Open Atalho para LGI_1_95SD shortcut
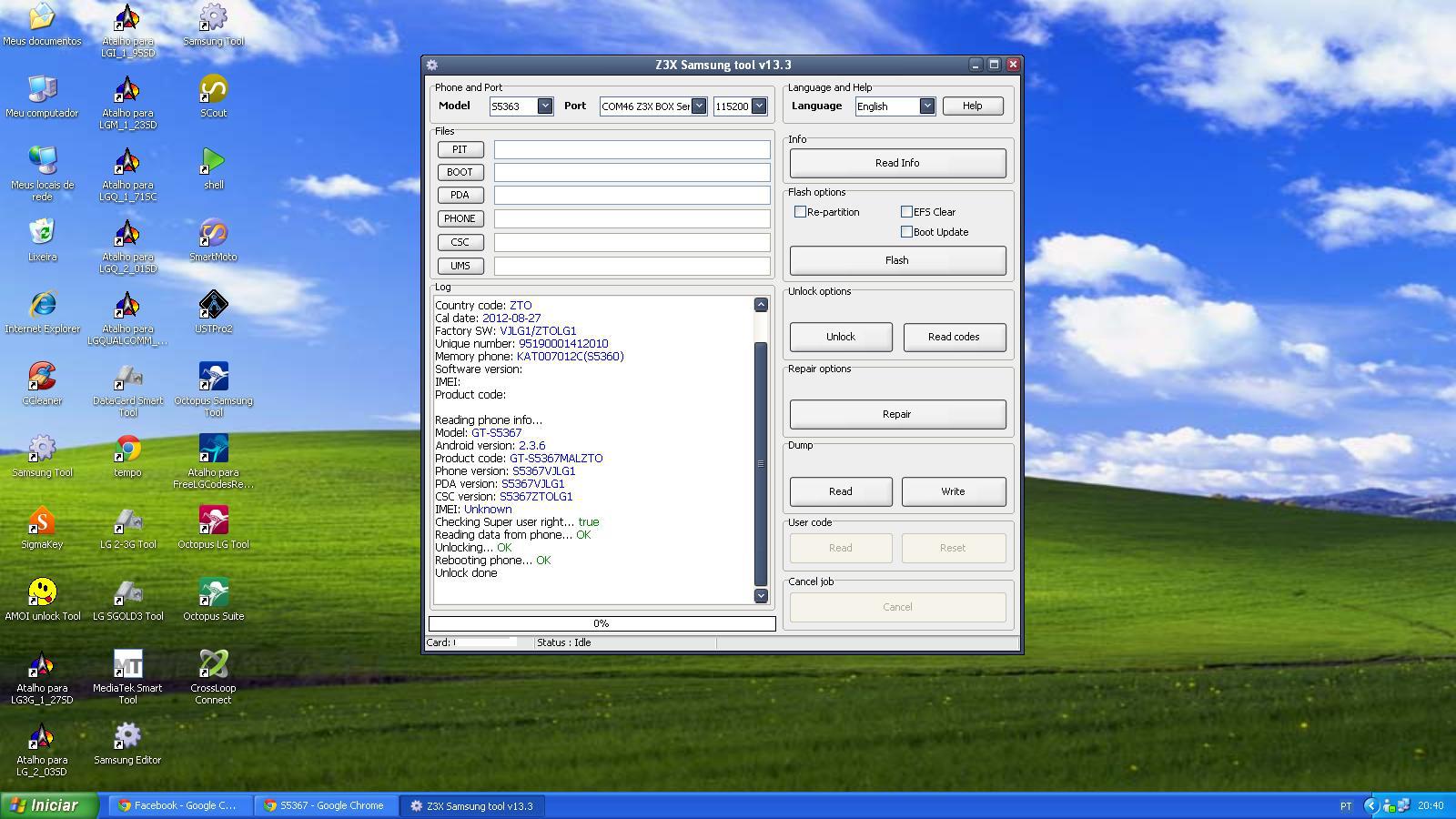Viewport: 1456px width, 819px height. 127,30
